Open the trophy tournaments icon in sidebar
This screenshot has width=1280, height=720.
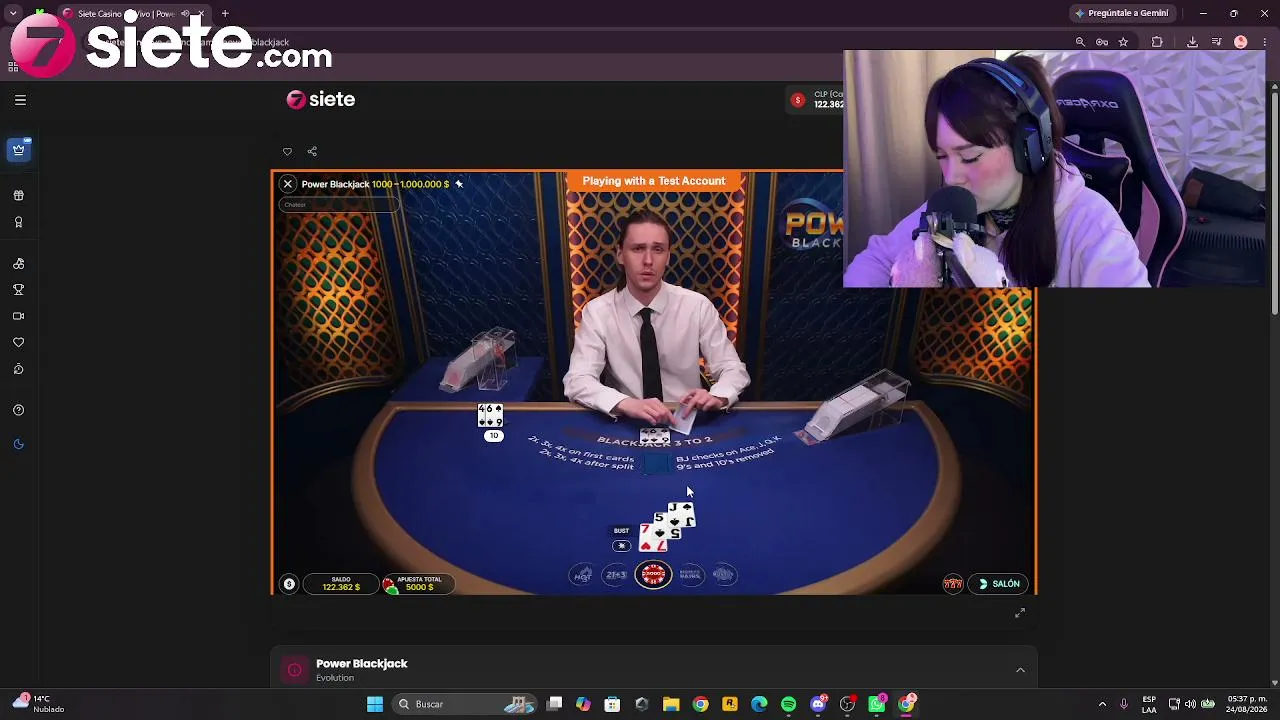click(19, 290)
